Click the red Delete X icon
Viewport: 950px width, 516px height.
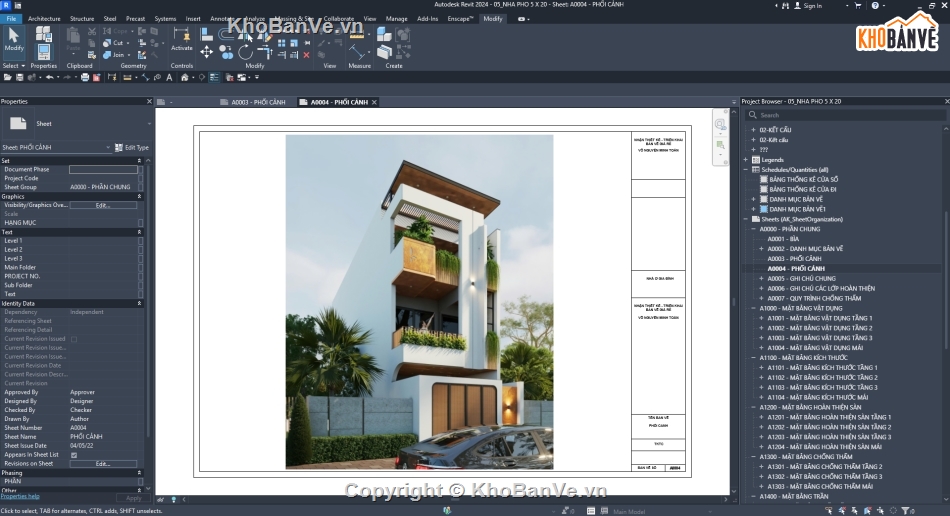(307, 55)
